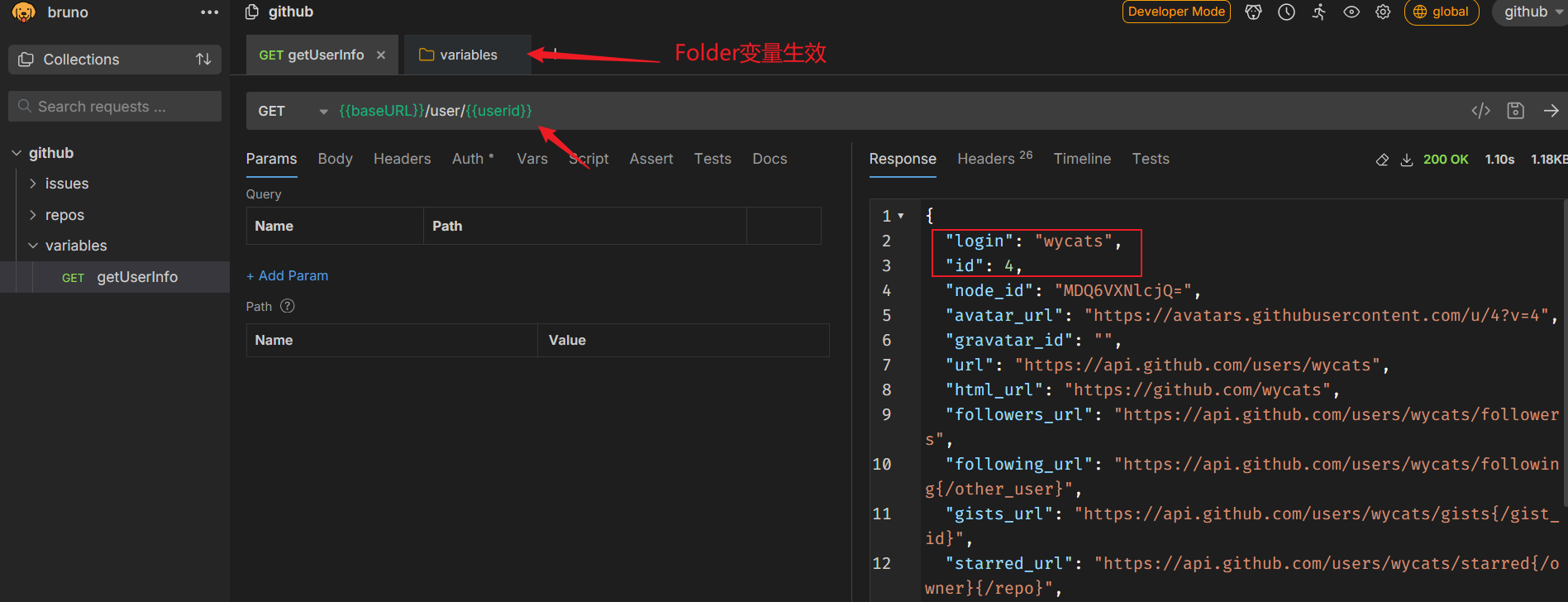
Task: Open the request Headers tab
Action: pos(402,159)
